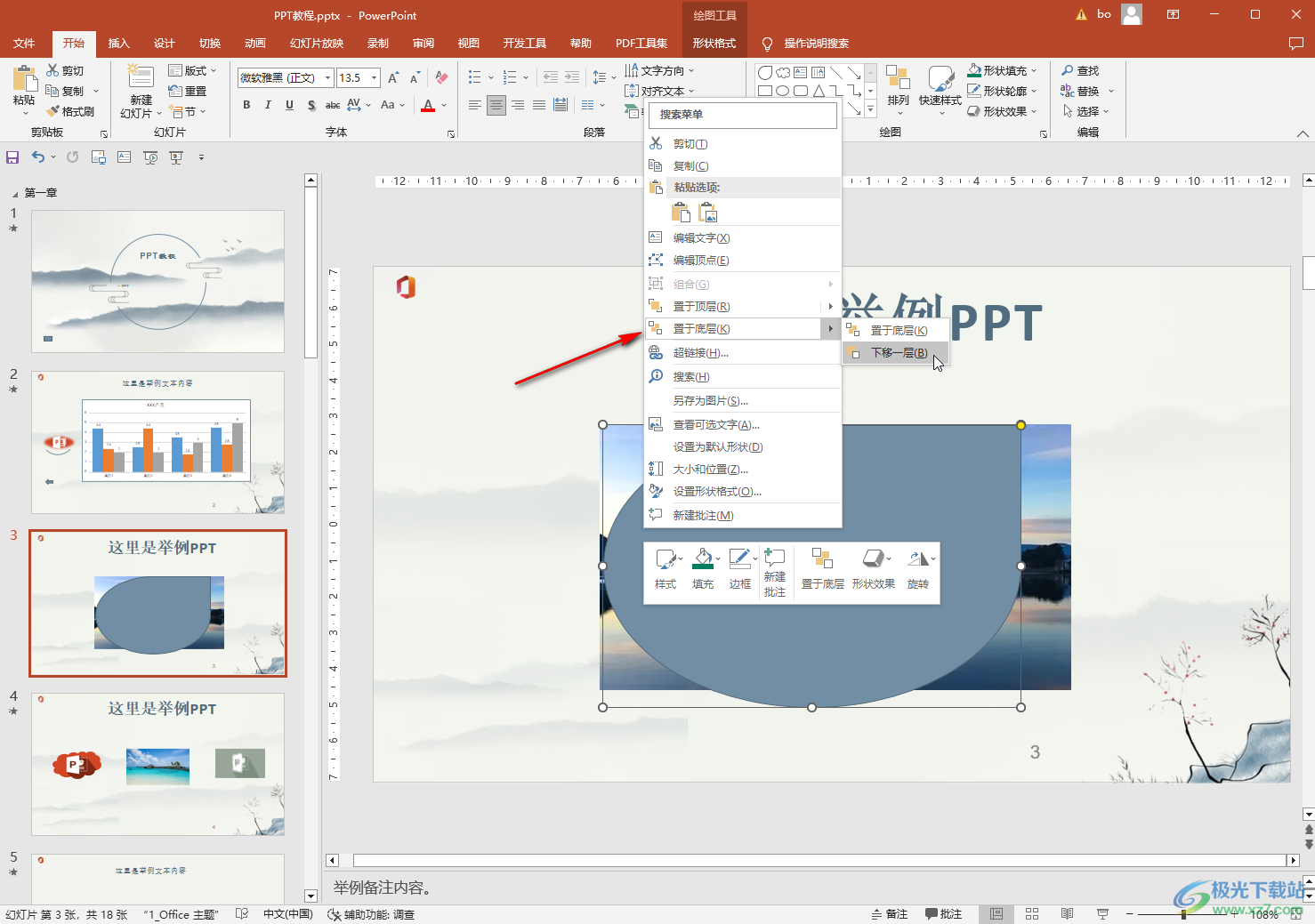This screenshot has height=924, width=1315.
Task: Open the Shape Format tab
Action: pos(714,43)
